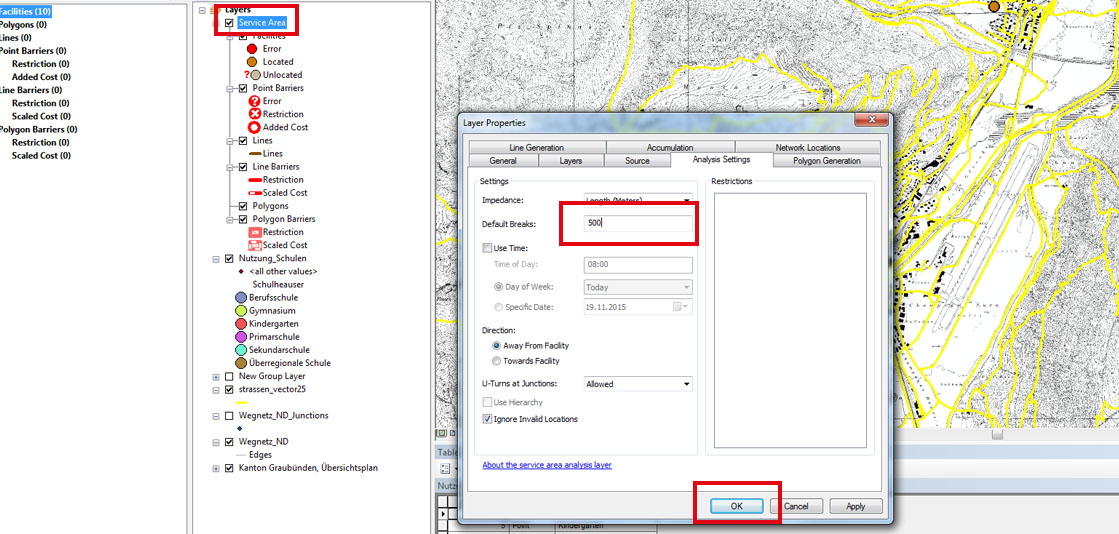
Task: Open the Network Locations tab
Action: pos(808,147)
